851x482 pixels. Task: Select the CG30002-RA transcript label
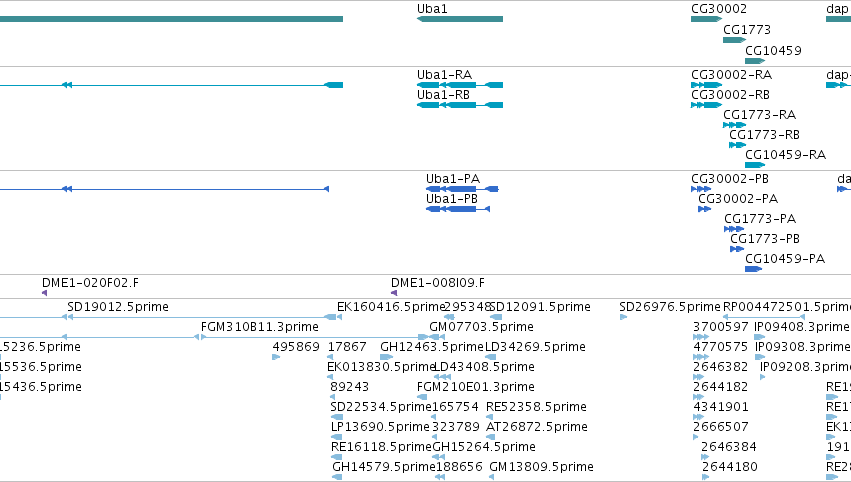pos(731,74)
